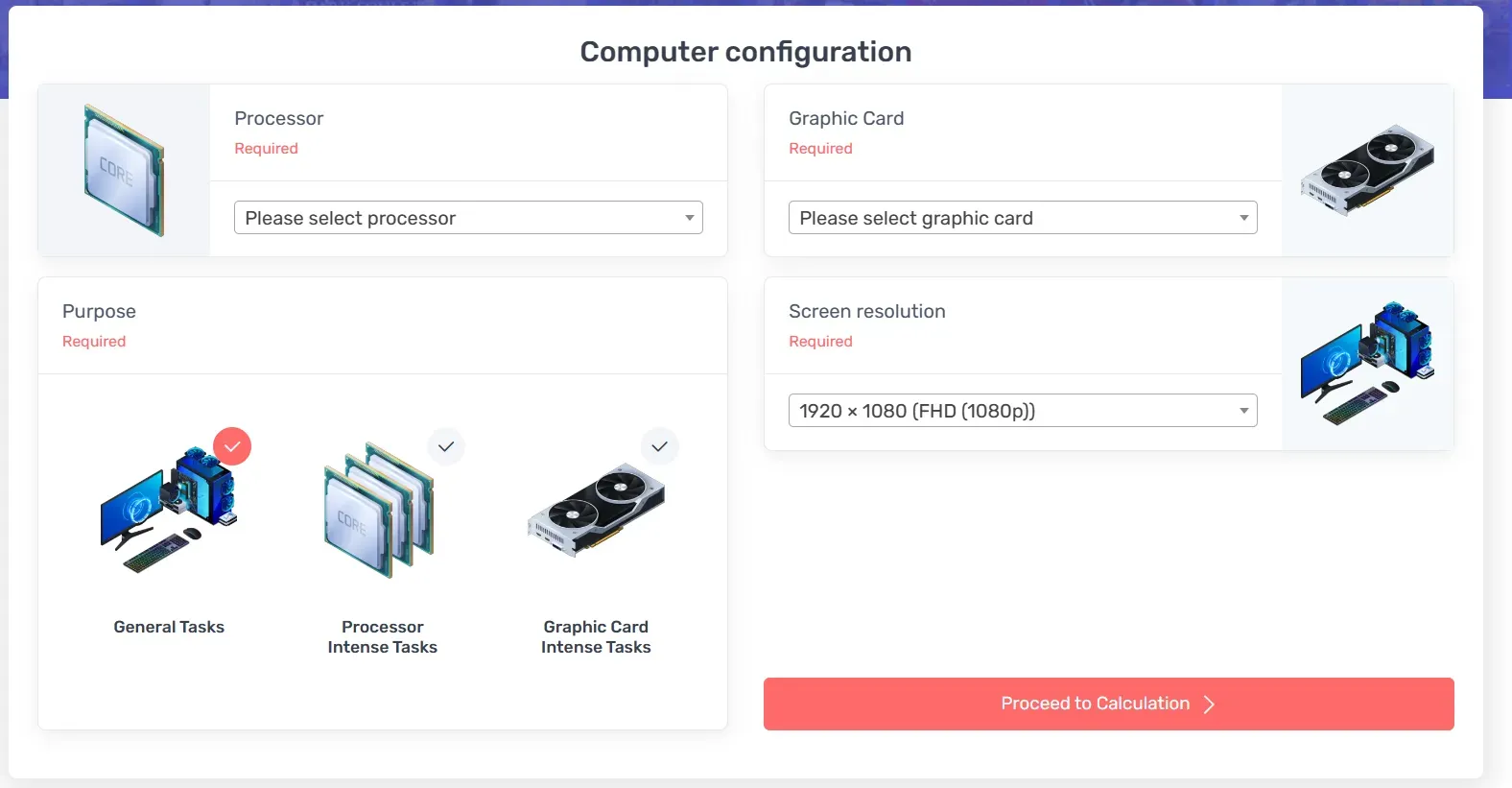The width and height of the screenshot is (1512, 788).
Task: Select the stacked processors illustration
Action: (x=379, y=511)
